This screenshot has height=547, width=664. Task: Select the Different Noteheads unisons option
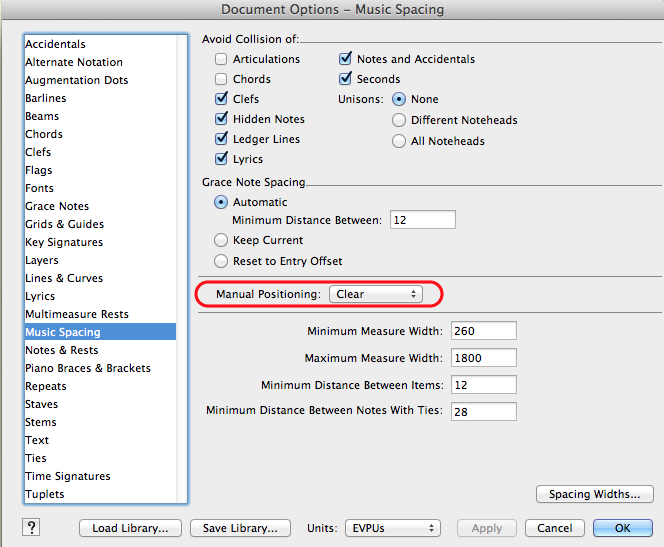399,121
